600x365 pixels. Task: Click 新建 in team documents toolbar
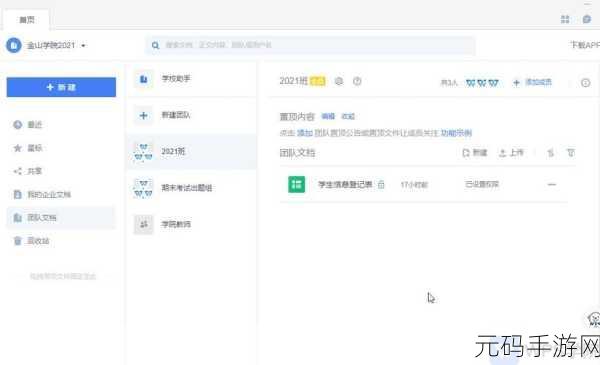475,153
